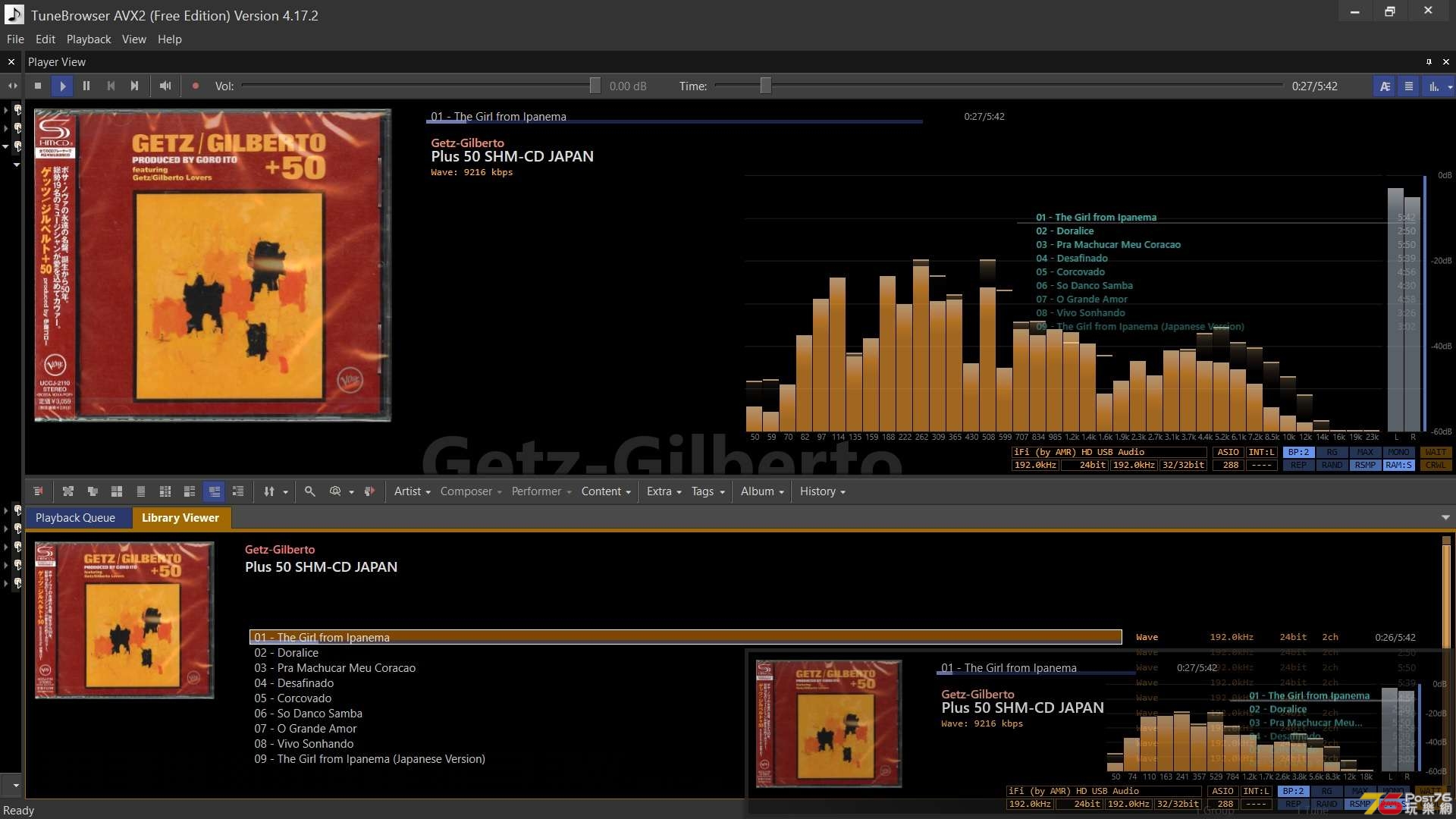Click the volume slider handle

(595, 86)
